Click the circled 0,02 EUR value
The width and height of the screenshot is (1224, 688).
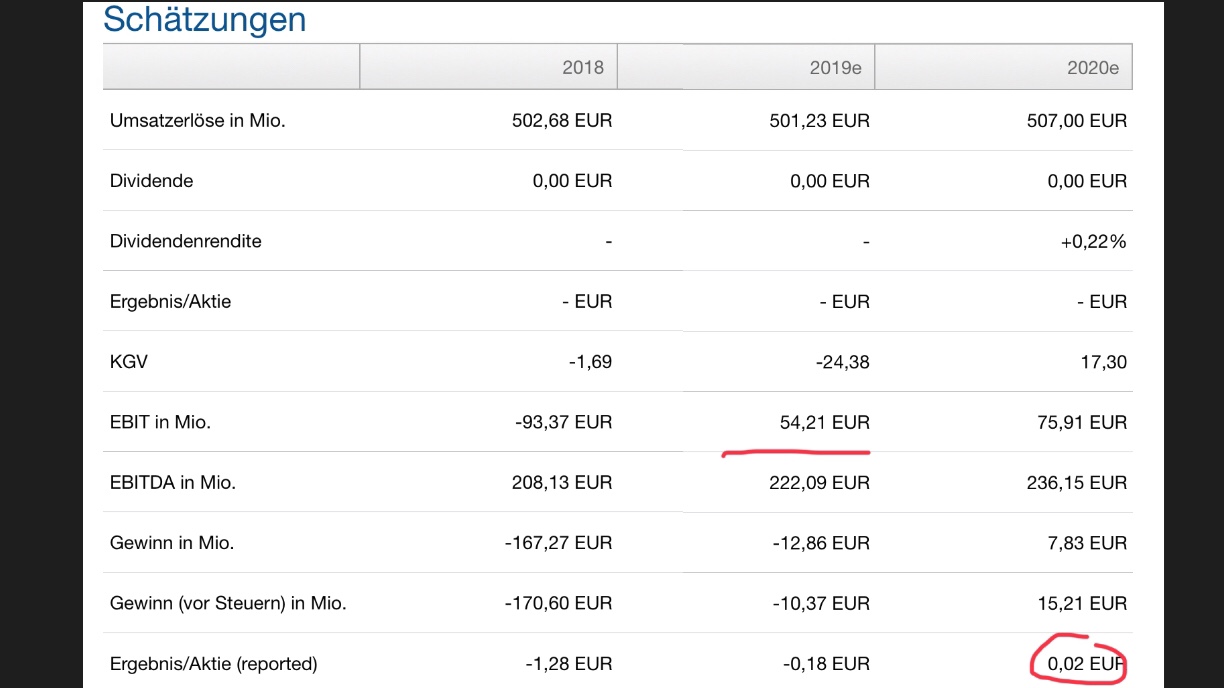click(x=1083, y=663)
